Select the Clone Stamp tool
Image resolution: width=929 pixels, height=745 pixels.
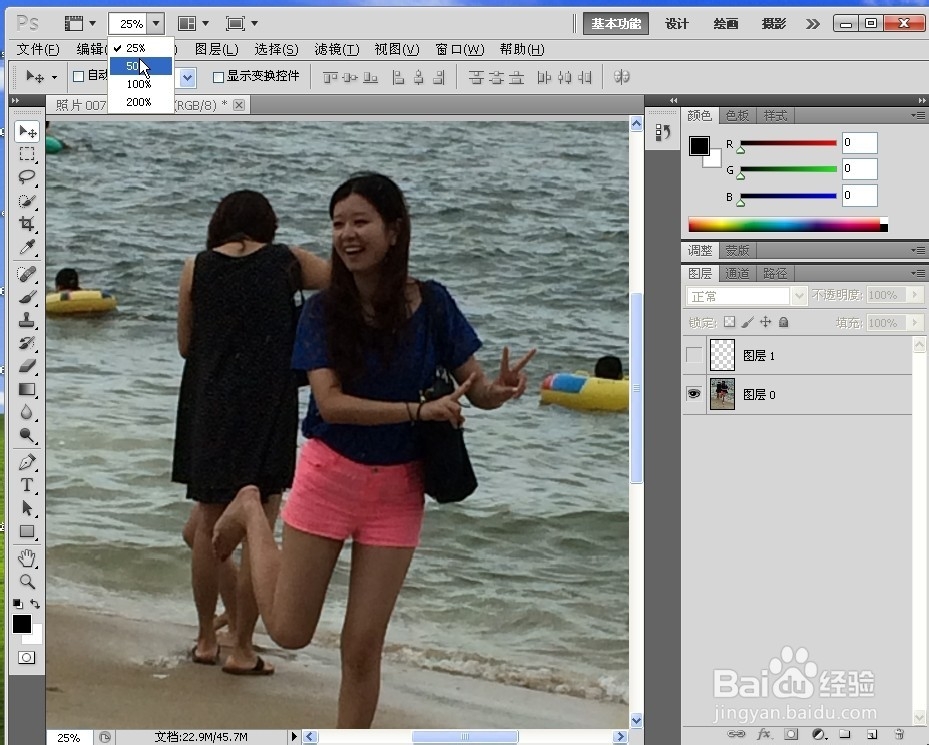pos(27,320)
